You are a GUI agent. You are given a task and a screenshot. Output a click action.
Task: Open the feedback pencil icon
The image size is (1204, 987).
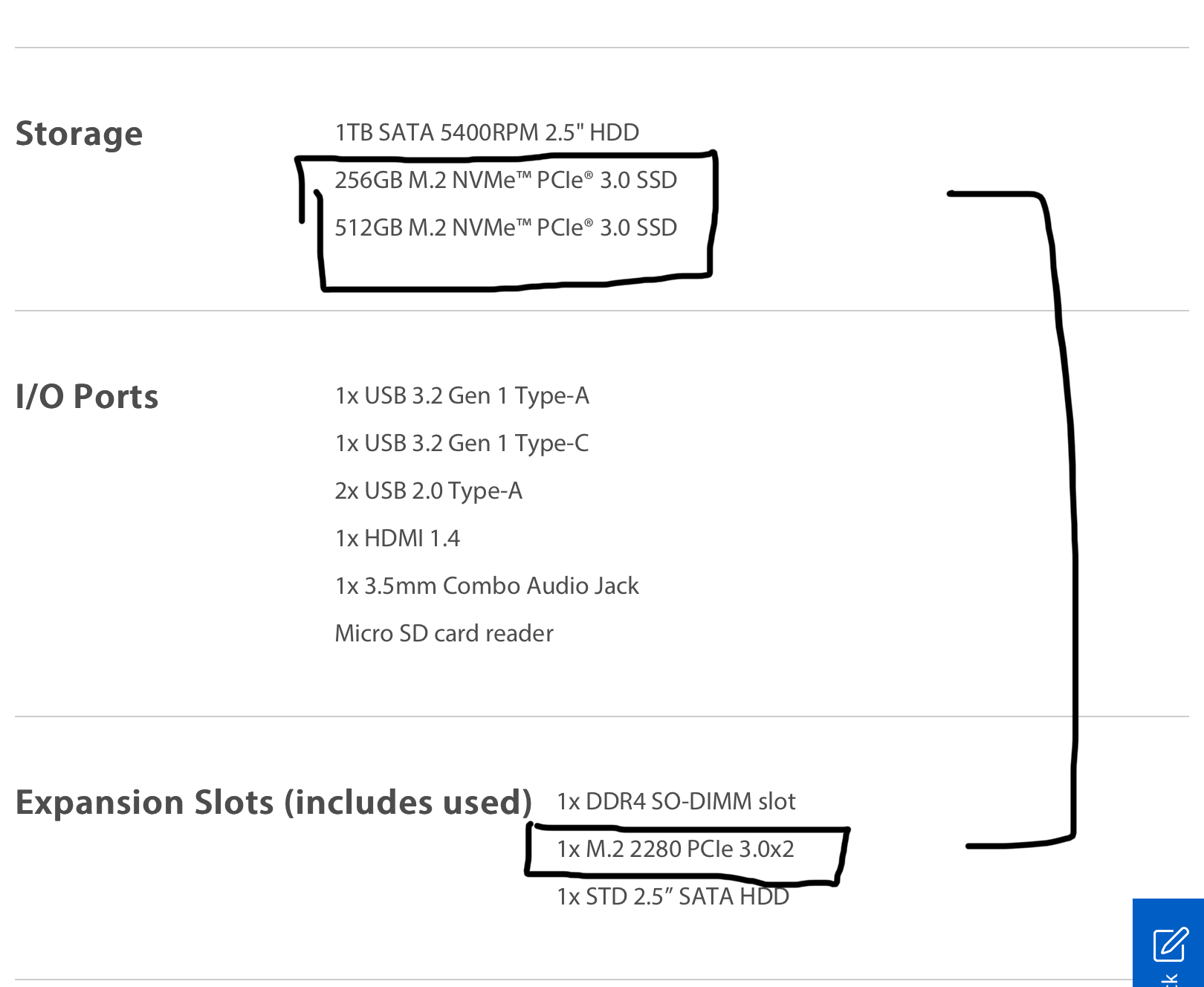(x=1171, y=944)
